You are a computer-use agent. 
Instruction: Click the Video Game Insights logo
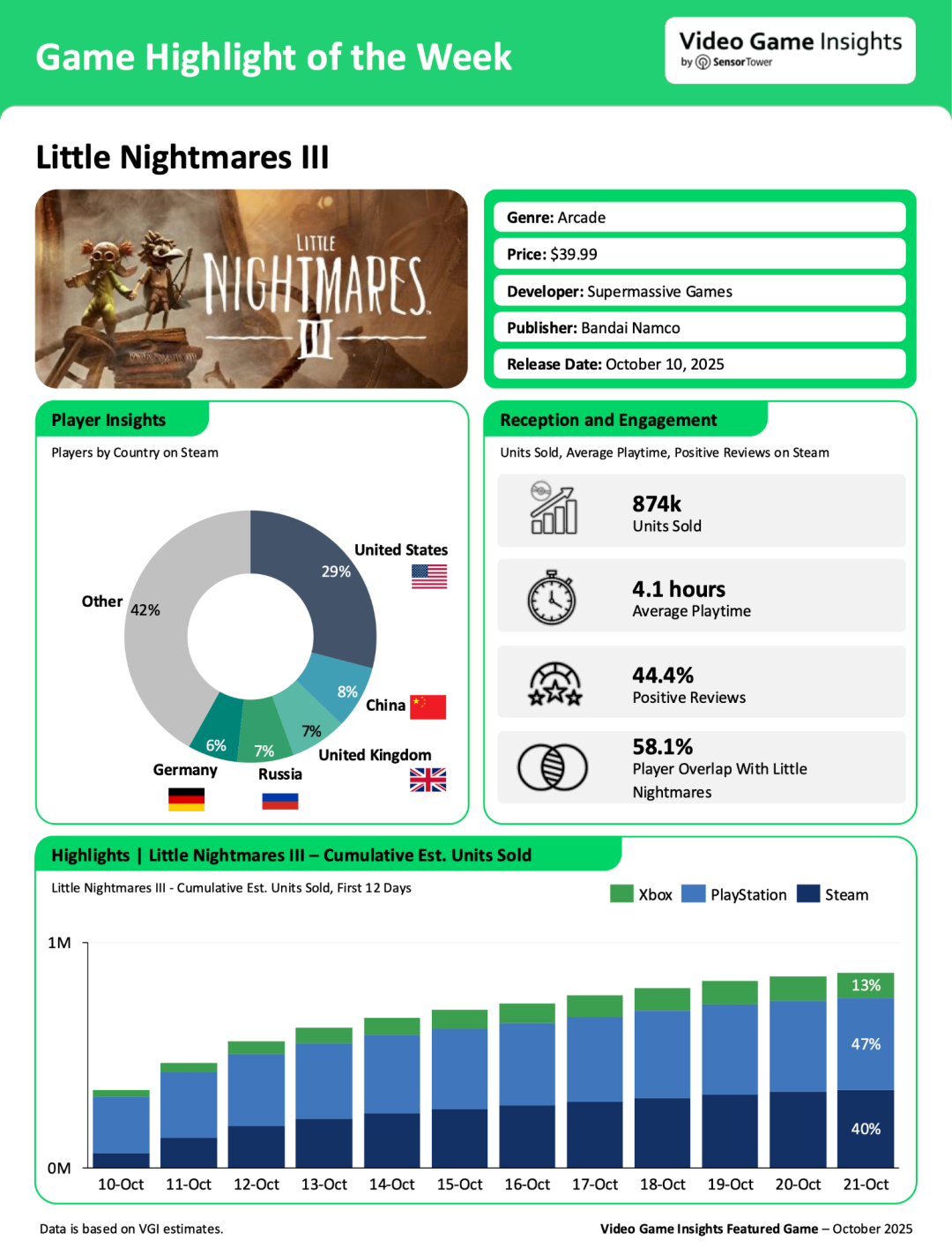(x=790, y=50)
